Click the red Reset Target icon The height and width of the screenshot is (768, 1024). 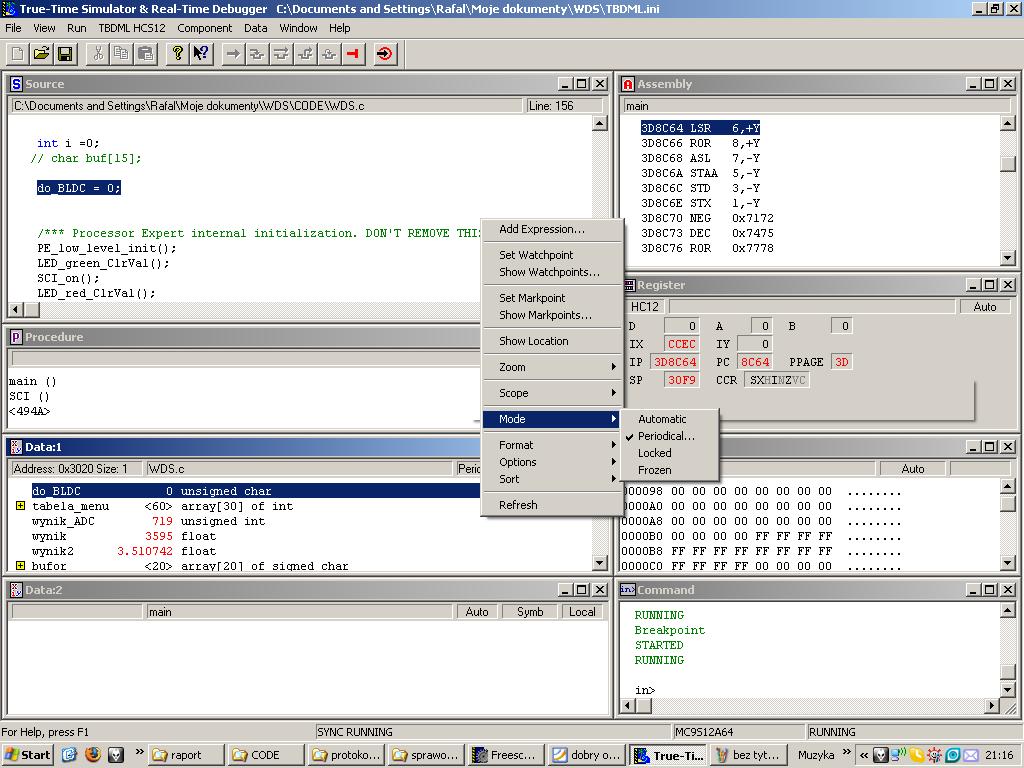click(385, 54)
